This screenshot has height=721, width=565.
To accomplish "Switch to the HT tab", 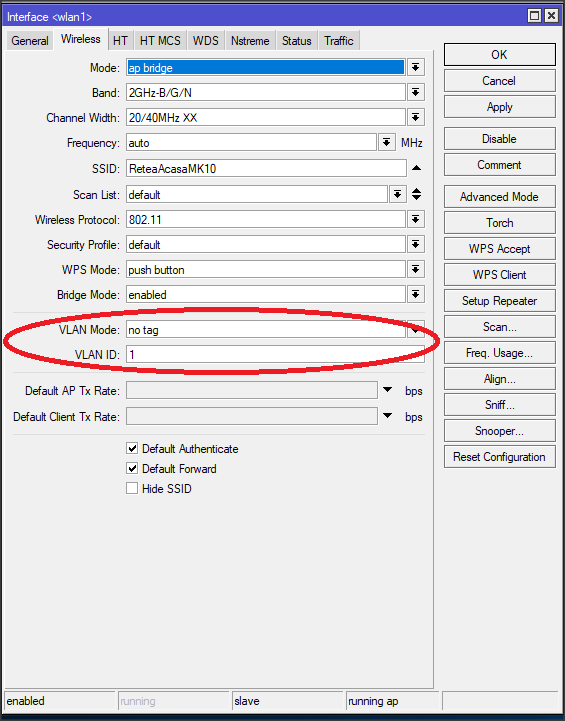I will (120, 40).
